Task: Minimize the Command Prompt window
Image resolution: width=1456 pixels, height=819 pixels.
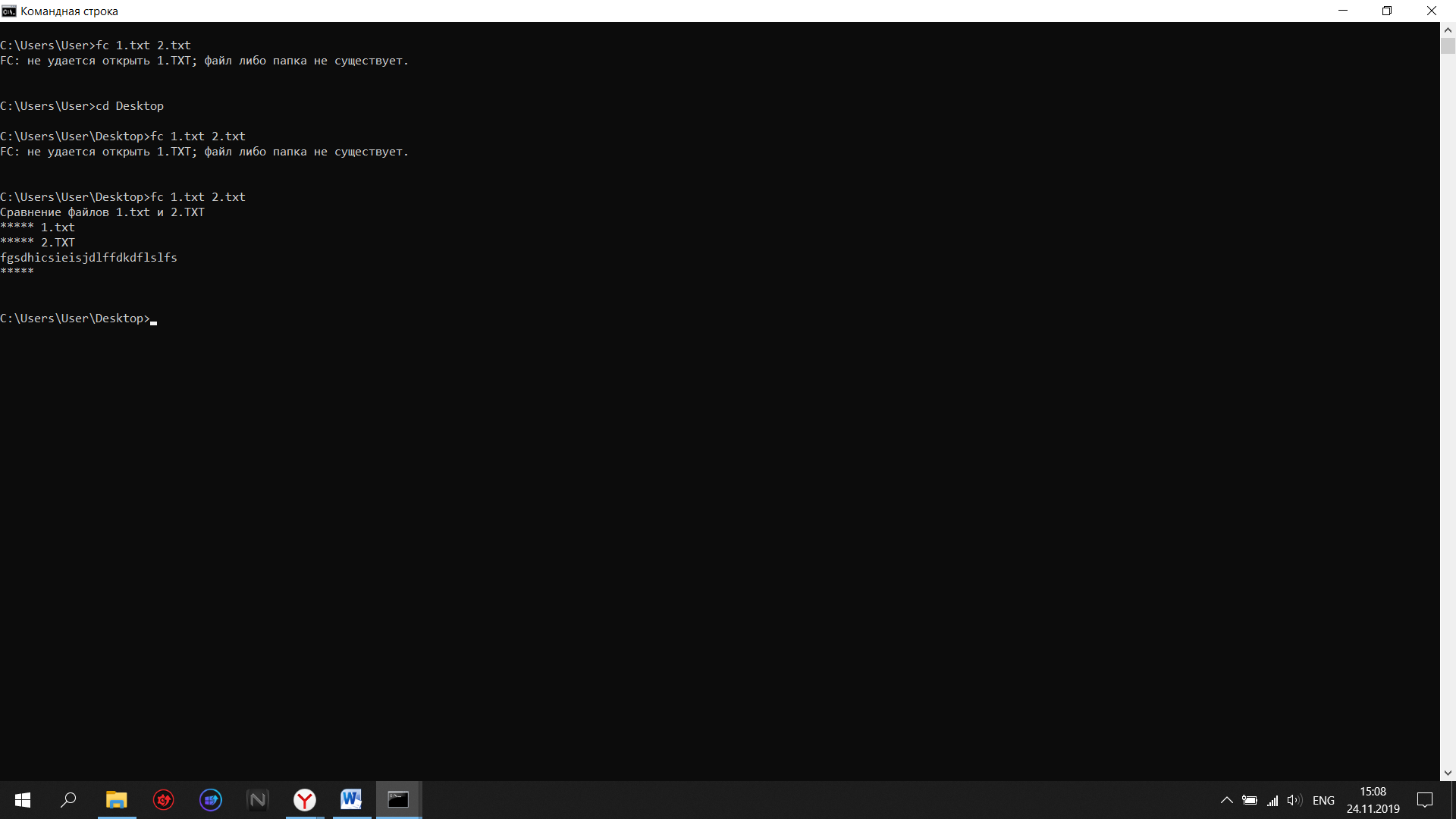Action: point(1343,11)
